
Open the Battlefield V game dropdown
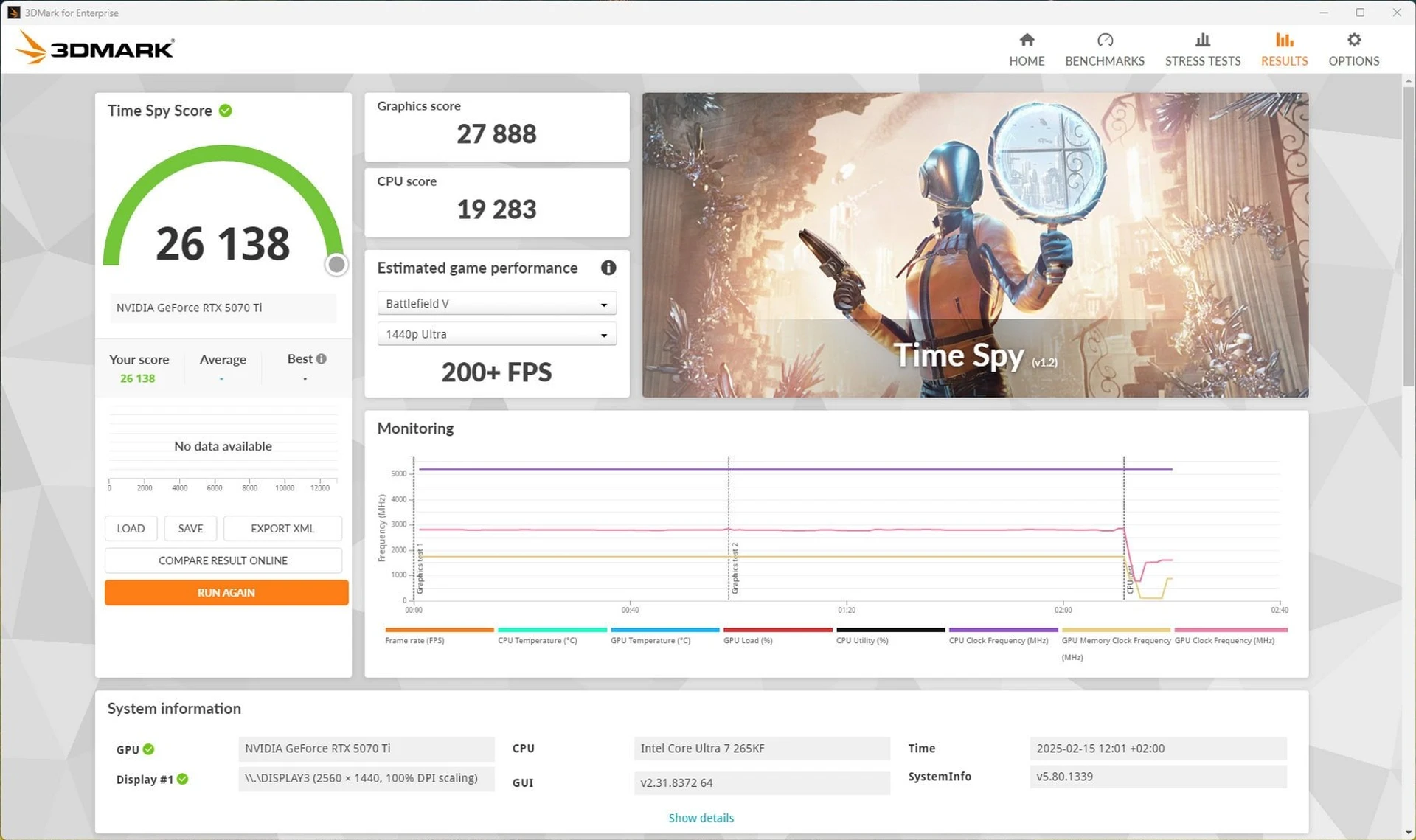point(496,303)
